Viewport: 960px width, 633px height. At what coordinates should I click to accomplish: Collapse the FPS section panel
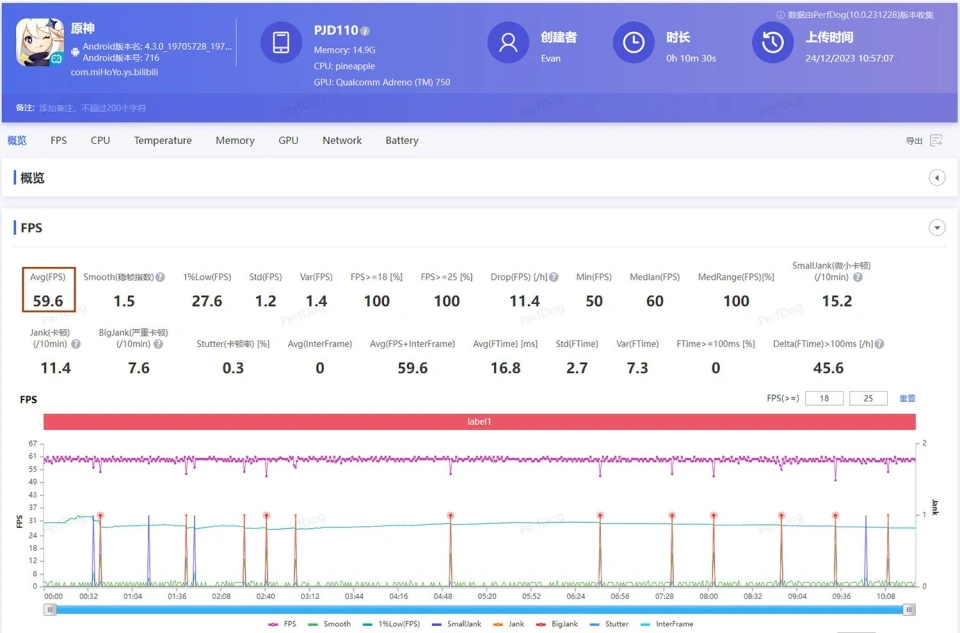tap(937, 228)
